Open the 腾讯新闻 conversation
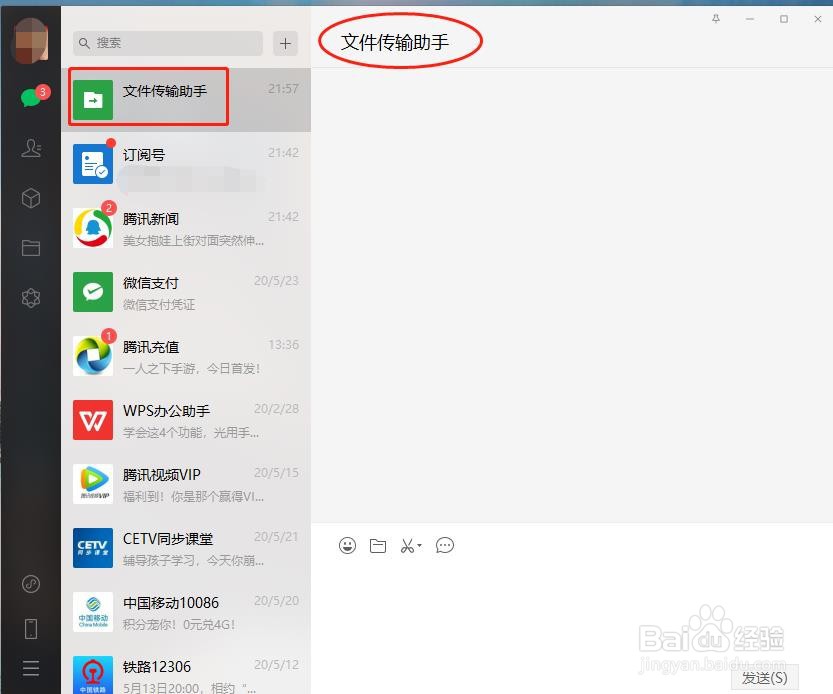The width and height of the screenshot is (833, 694). [186, 227]
